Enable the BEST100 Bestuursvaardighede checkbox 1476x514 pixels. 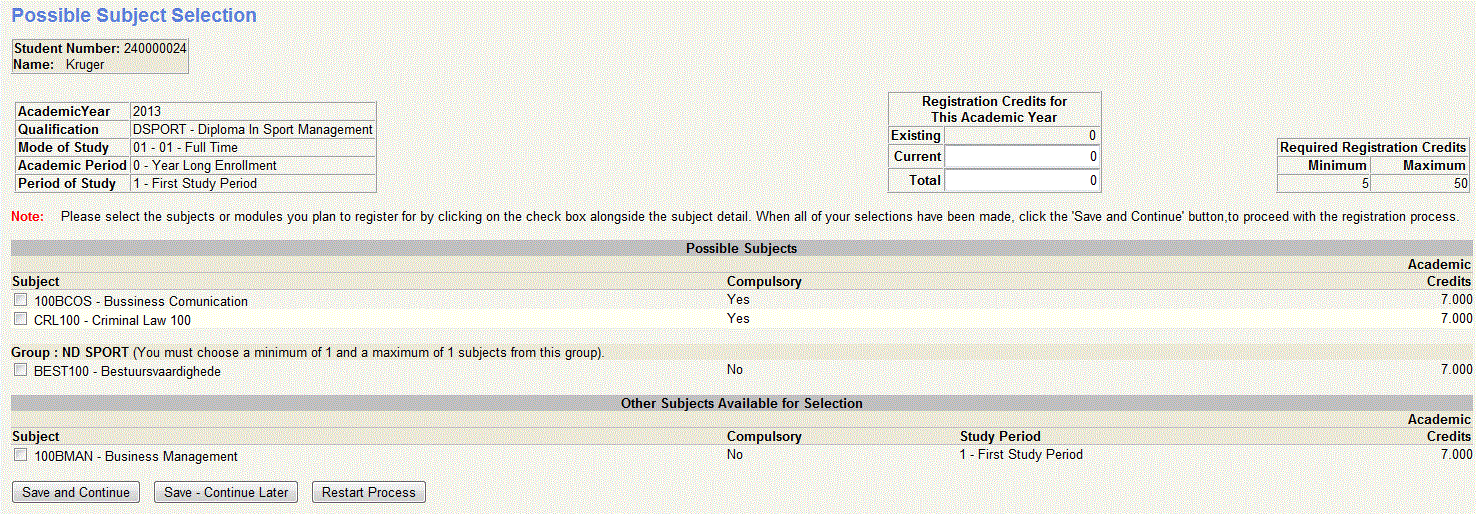[x=21, y=370]
